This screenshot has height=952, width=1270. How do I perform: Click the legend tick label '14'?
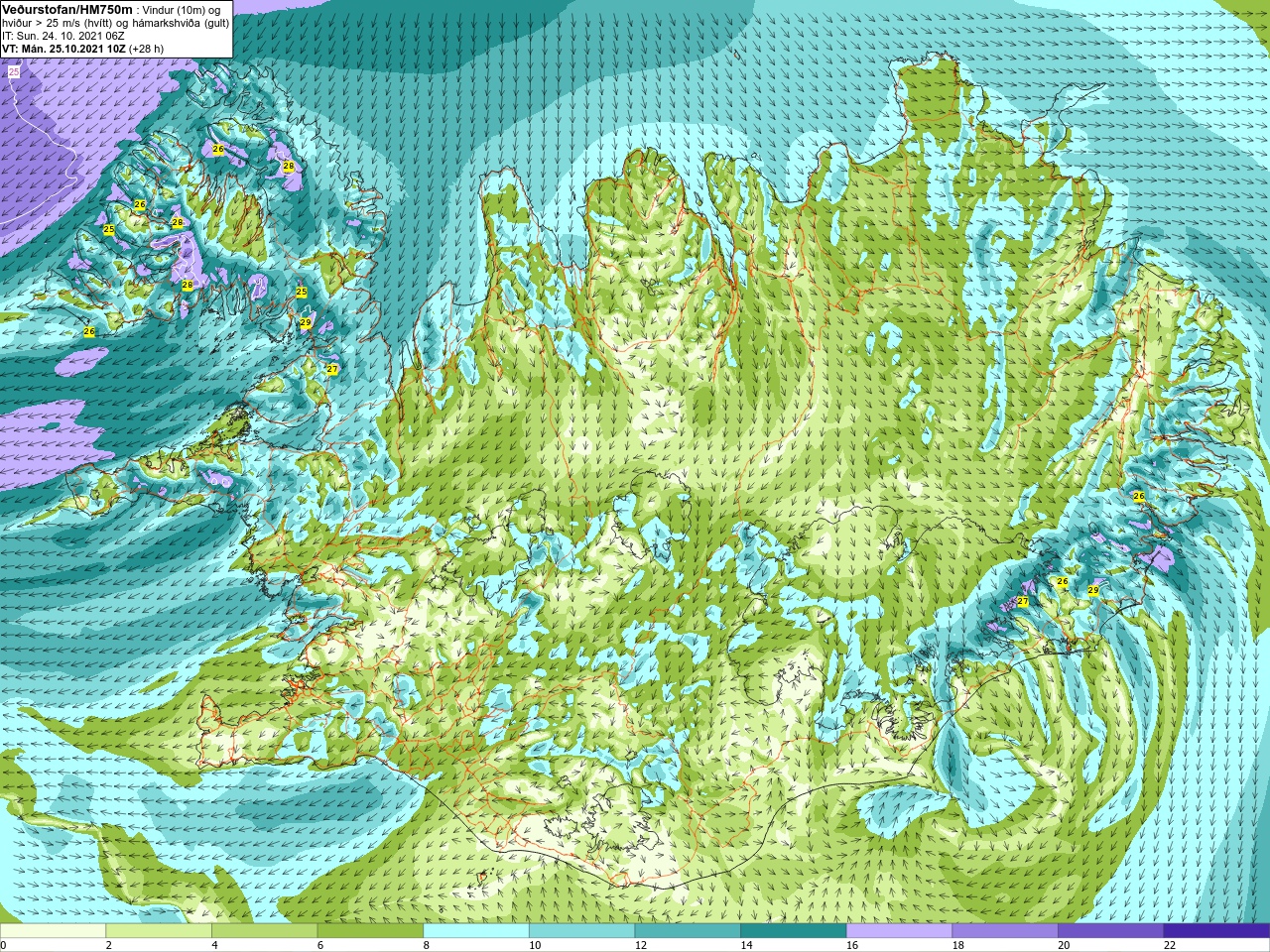747,945
